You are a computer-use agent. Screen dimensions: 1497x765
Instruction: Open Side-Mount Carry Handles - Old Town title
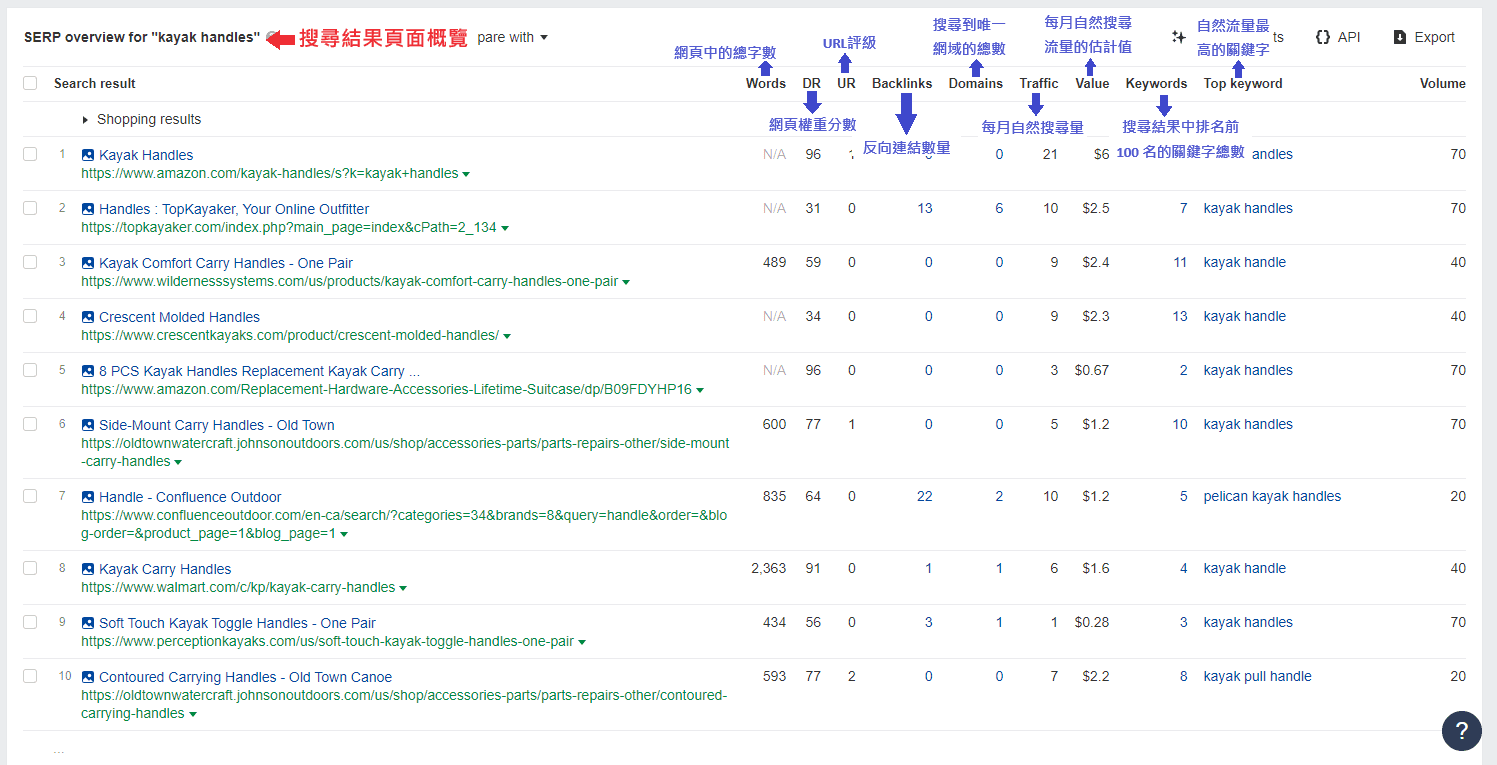tap(217, 425)
